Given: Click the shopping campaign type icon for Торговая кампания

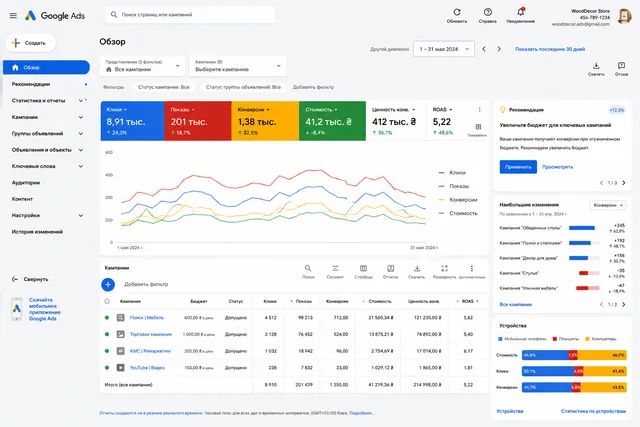Looking at the screenshot, I should [x=120, y=334].
